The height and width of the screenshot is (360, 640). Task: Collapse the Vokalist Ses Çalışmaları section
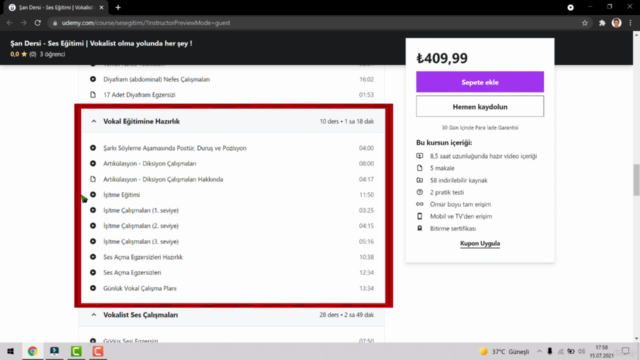tap(94, 315)
